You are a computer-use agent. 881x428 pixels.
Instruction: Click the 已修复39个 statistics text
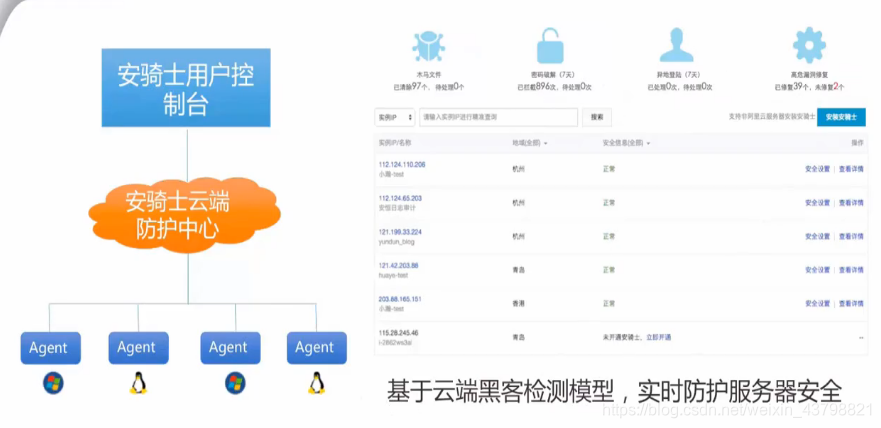[794, 87]
